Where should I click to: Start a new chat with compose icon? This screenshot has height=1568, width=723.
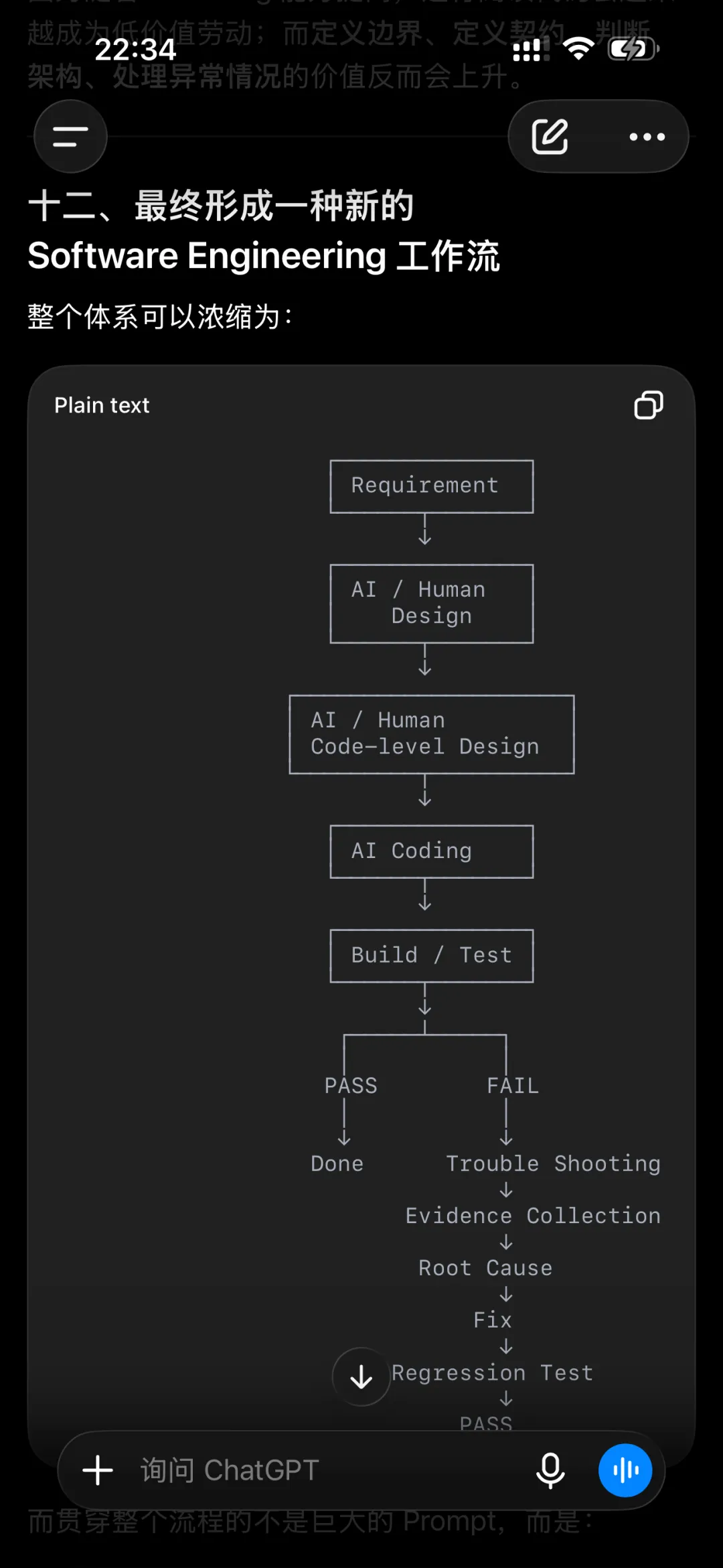pos(550,137)
